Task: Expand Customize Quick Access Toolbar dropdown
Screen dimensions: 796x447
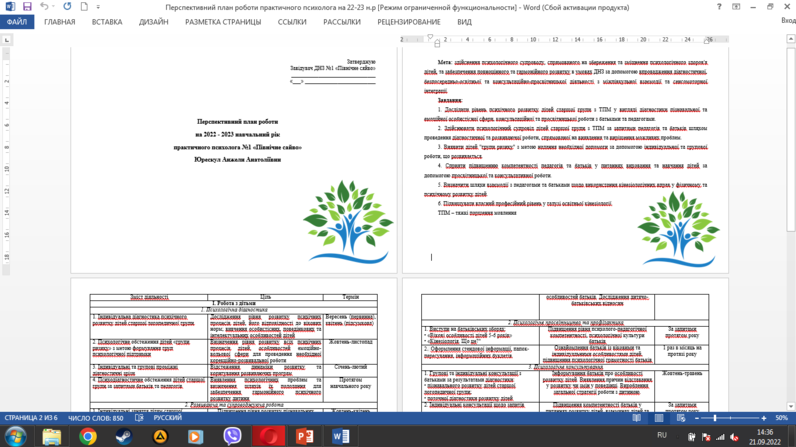Action: (98, 7)
